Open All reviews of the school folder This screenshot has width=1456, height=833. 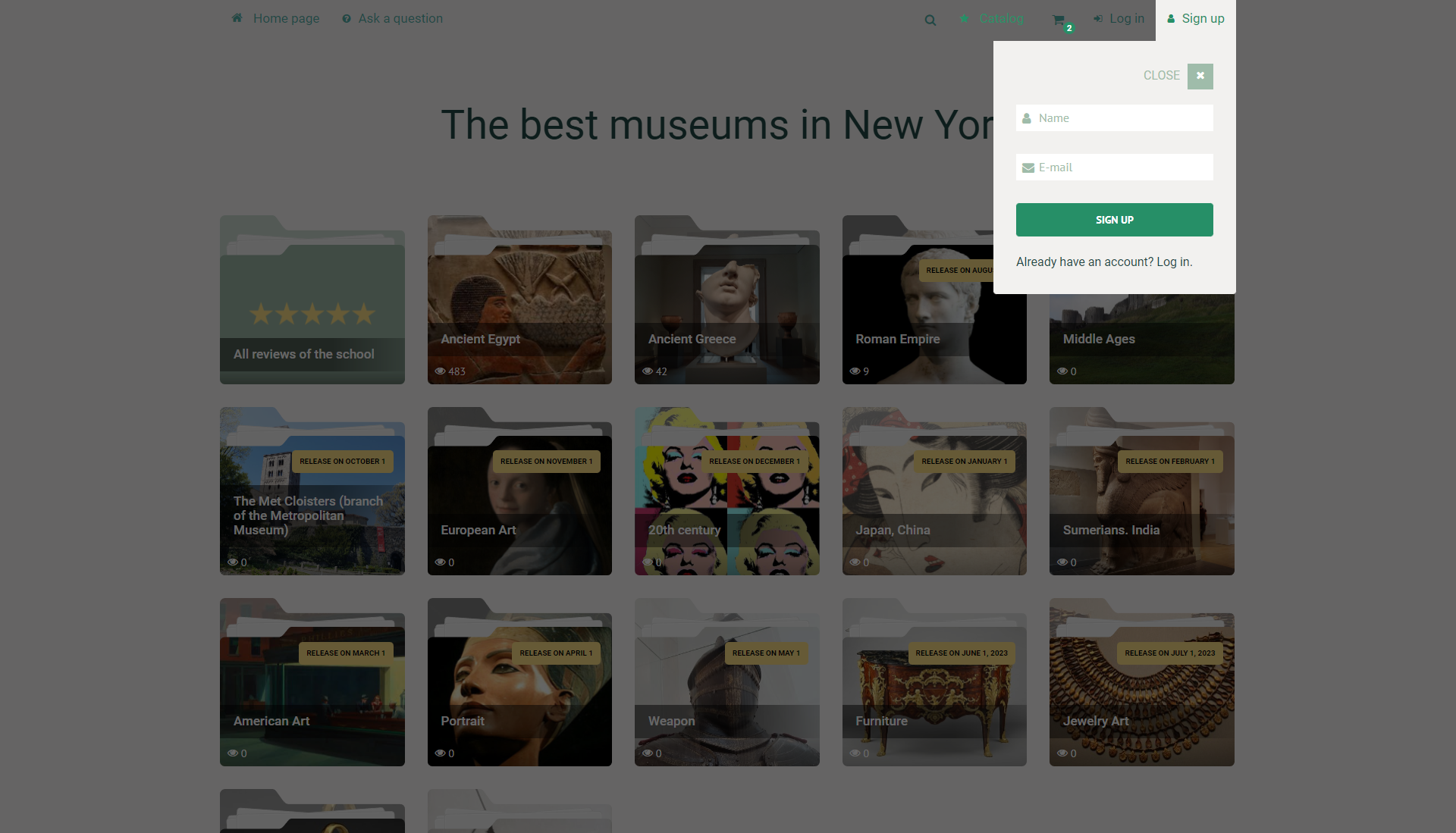[x=312, y=300]
